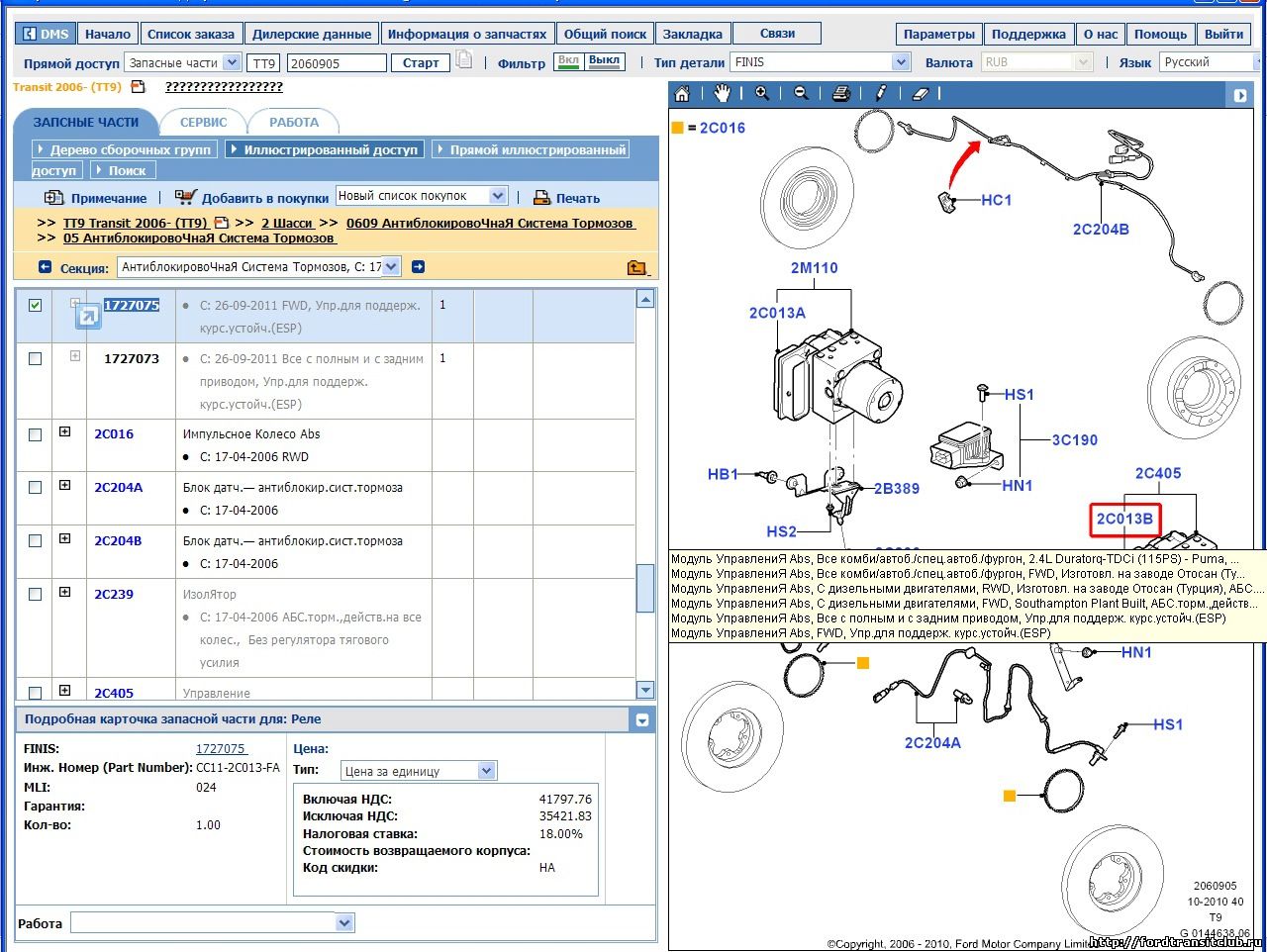Expand the 2C204B row

coord(64,539)
